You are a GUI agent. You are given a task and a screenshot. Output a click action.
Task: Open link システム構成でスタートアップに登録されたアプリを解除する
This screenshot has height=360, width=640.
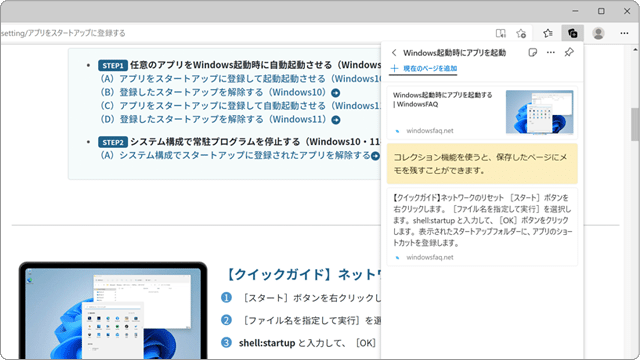[x=235, y=155]
